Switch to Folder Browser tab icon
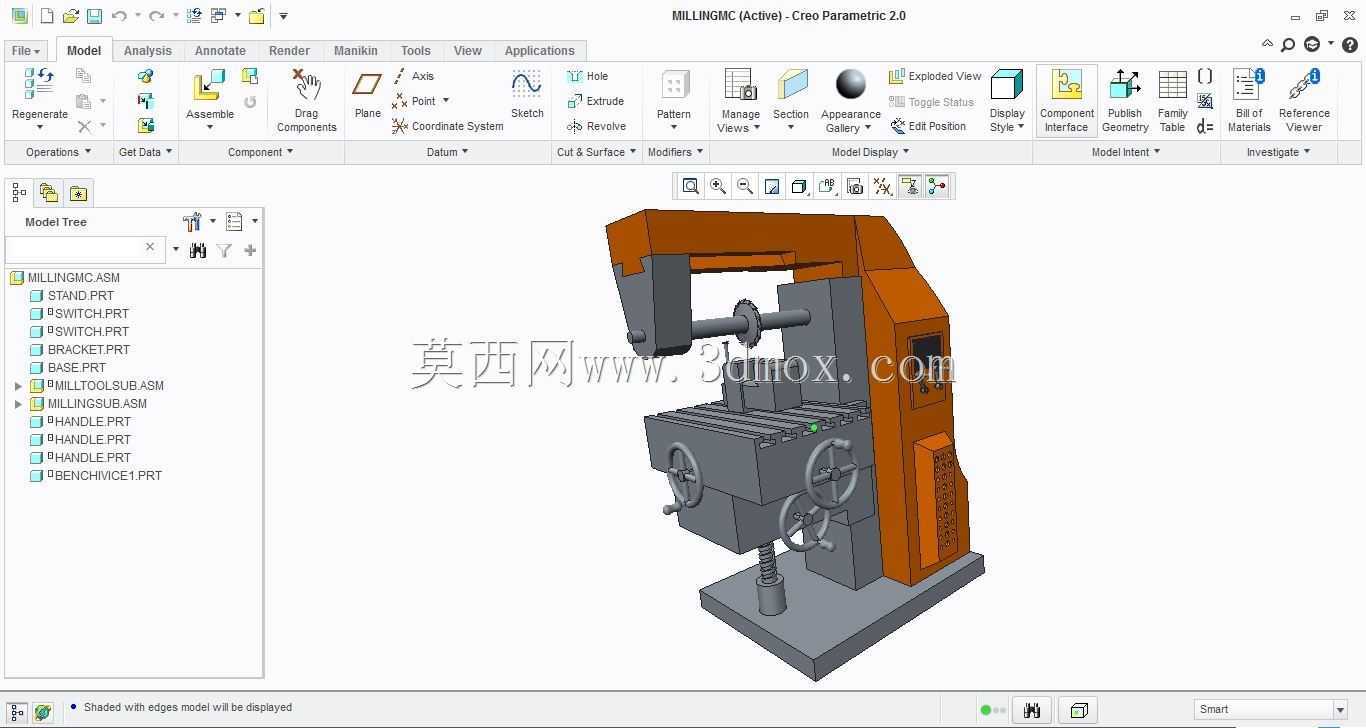 [48, 193]
